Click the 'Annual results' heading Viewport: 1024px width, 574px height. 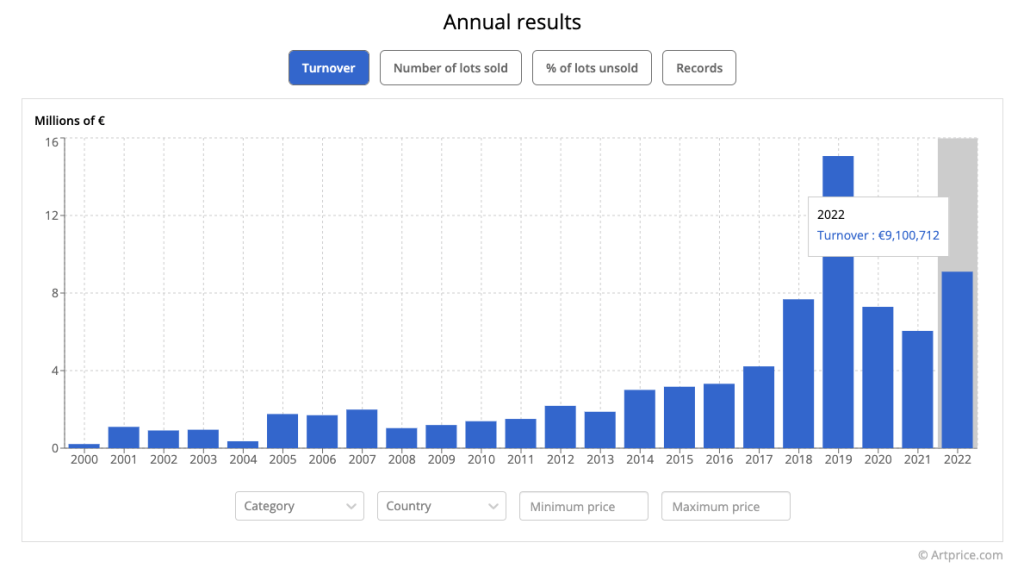(512, 22)
